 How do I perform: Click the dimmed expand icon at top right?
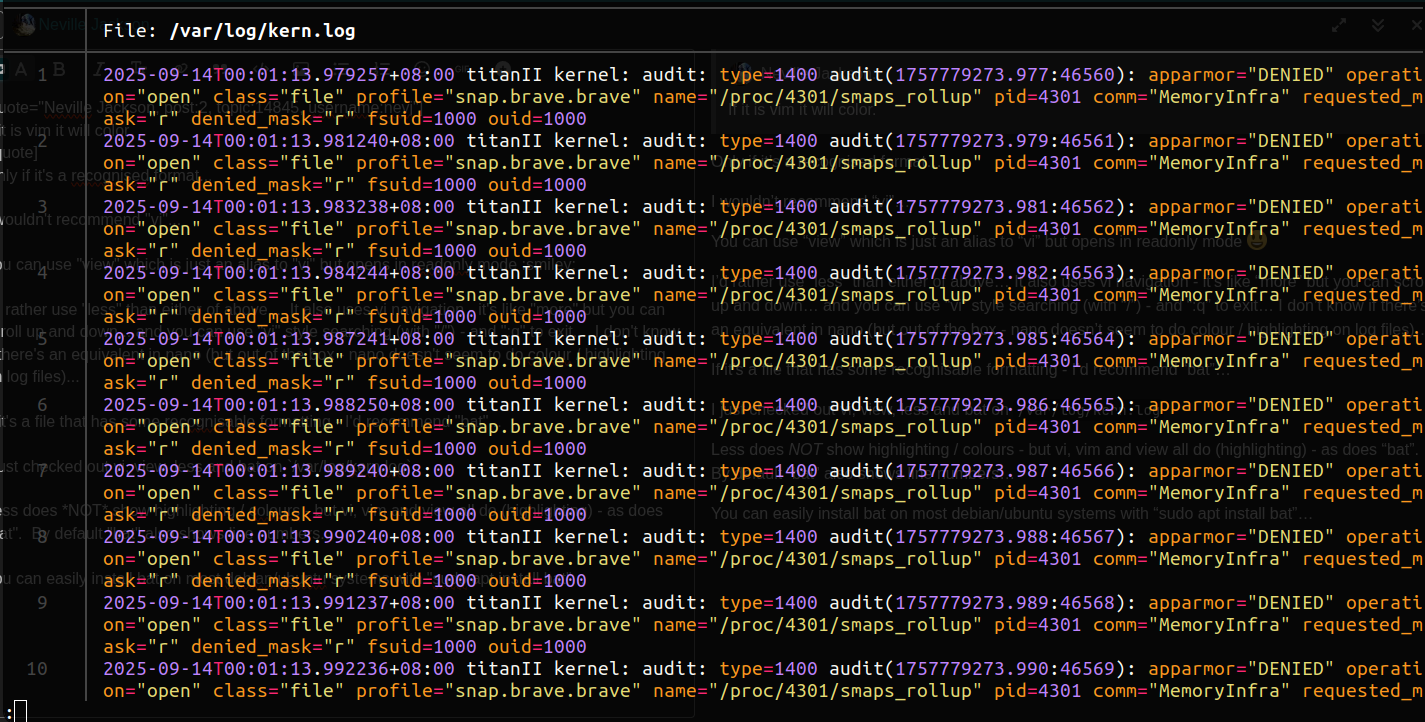1339,25
